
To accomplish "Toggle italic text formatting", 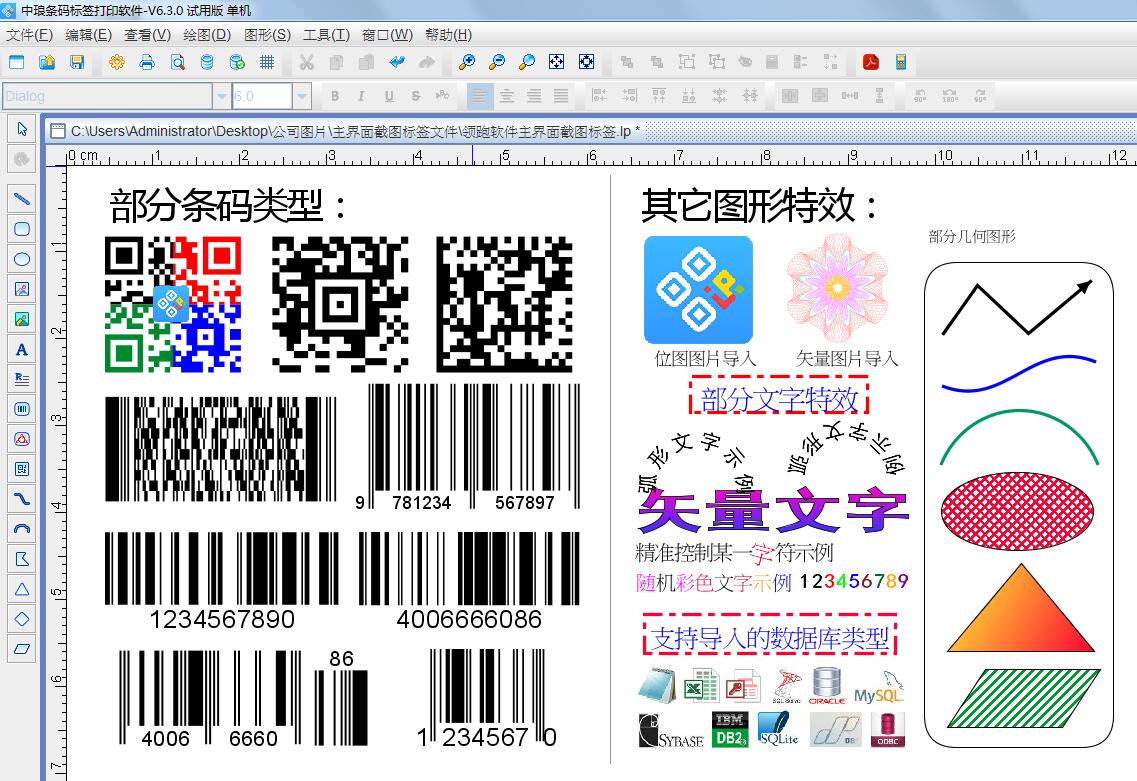I will coord(361,95).
